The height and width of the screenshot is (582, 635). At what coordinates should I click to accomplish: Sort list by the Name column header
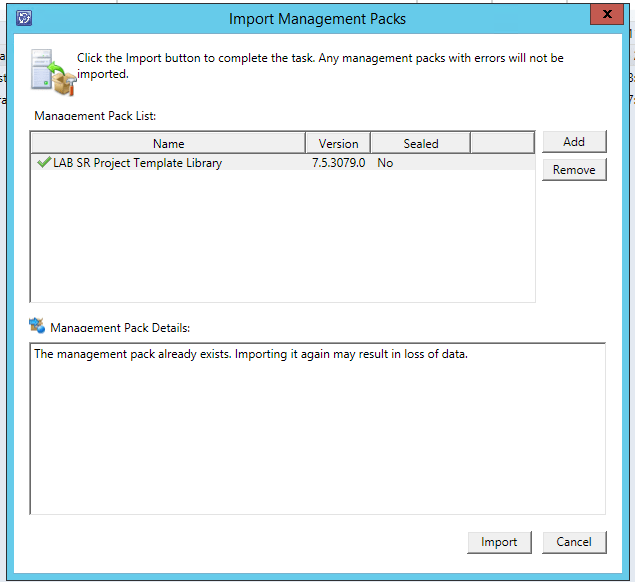(x=168, y=143)
